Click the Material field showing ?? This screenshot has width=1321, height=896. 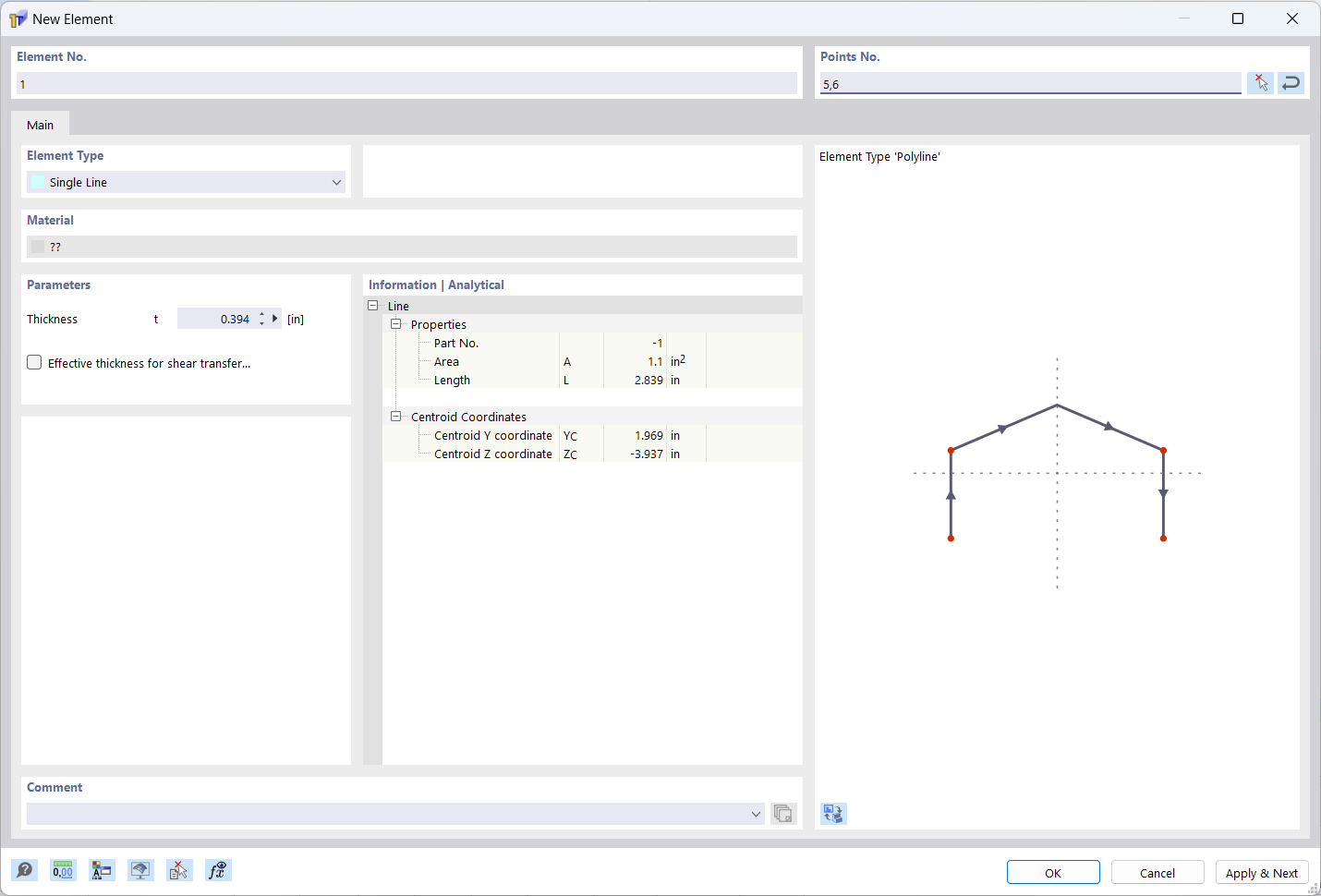412,247
